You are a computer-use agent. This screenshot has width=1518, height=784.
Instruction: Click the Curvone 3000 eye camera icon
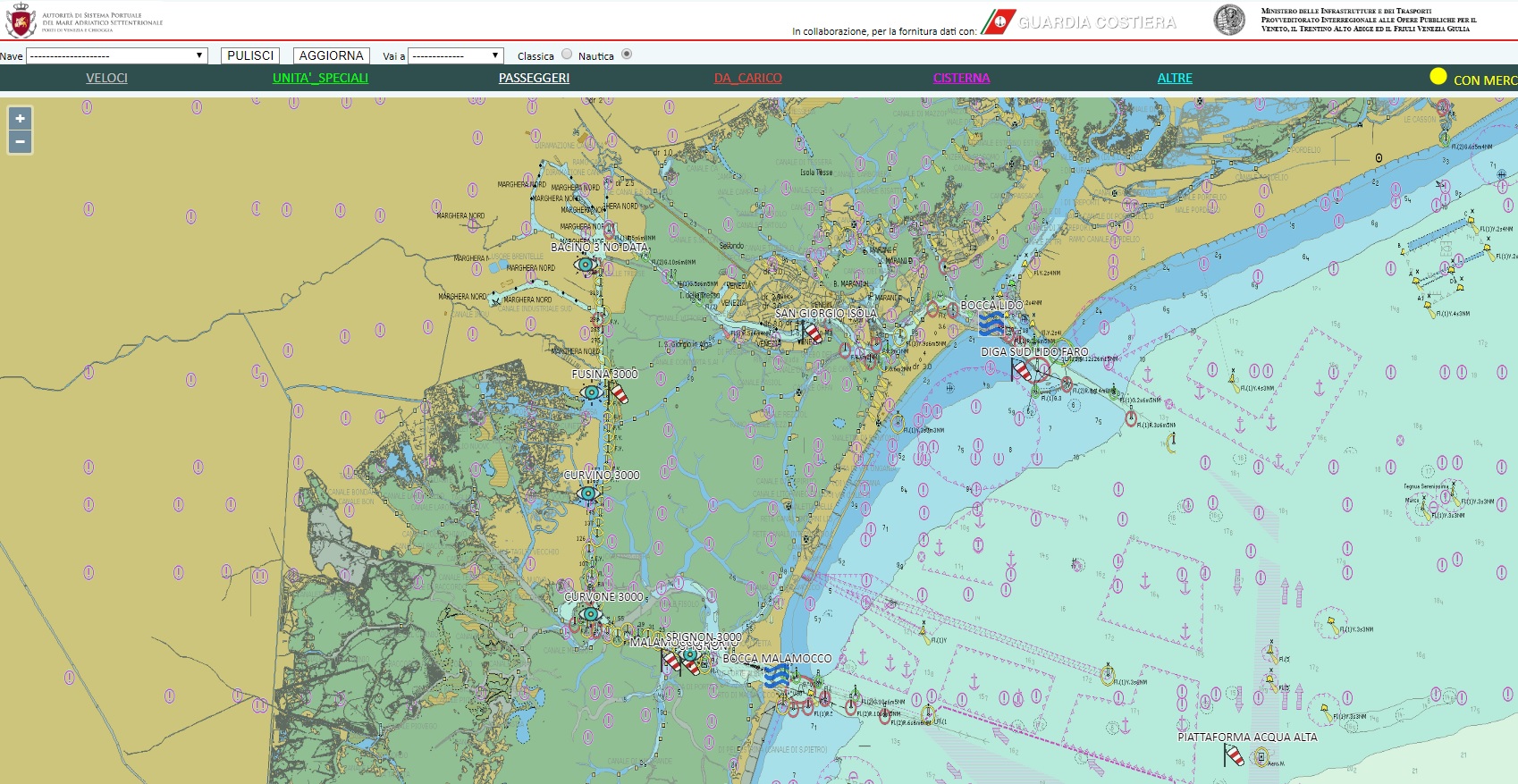coord(589,614)
